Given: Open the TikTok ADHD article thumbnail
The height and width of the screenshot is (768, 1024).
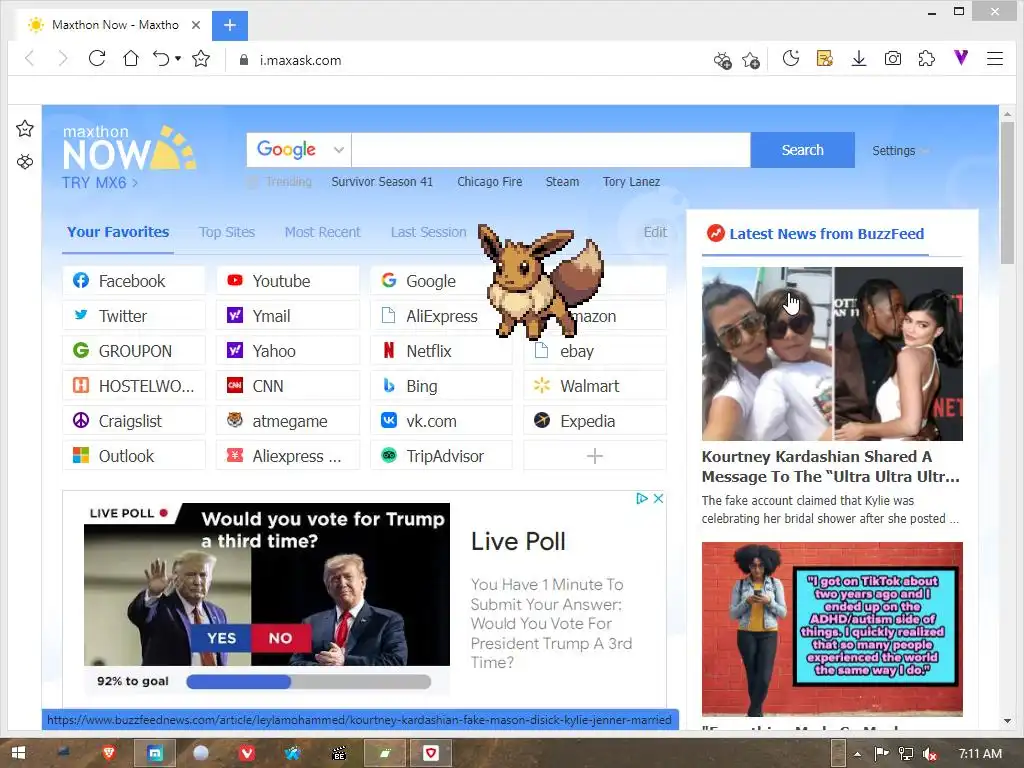Looking at the screenshot, I should 832,629.
